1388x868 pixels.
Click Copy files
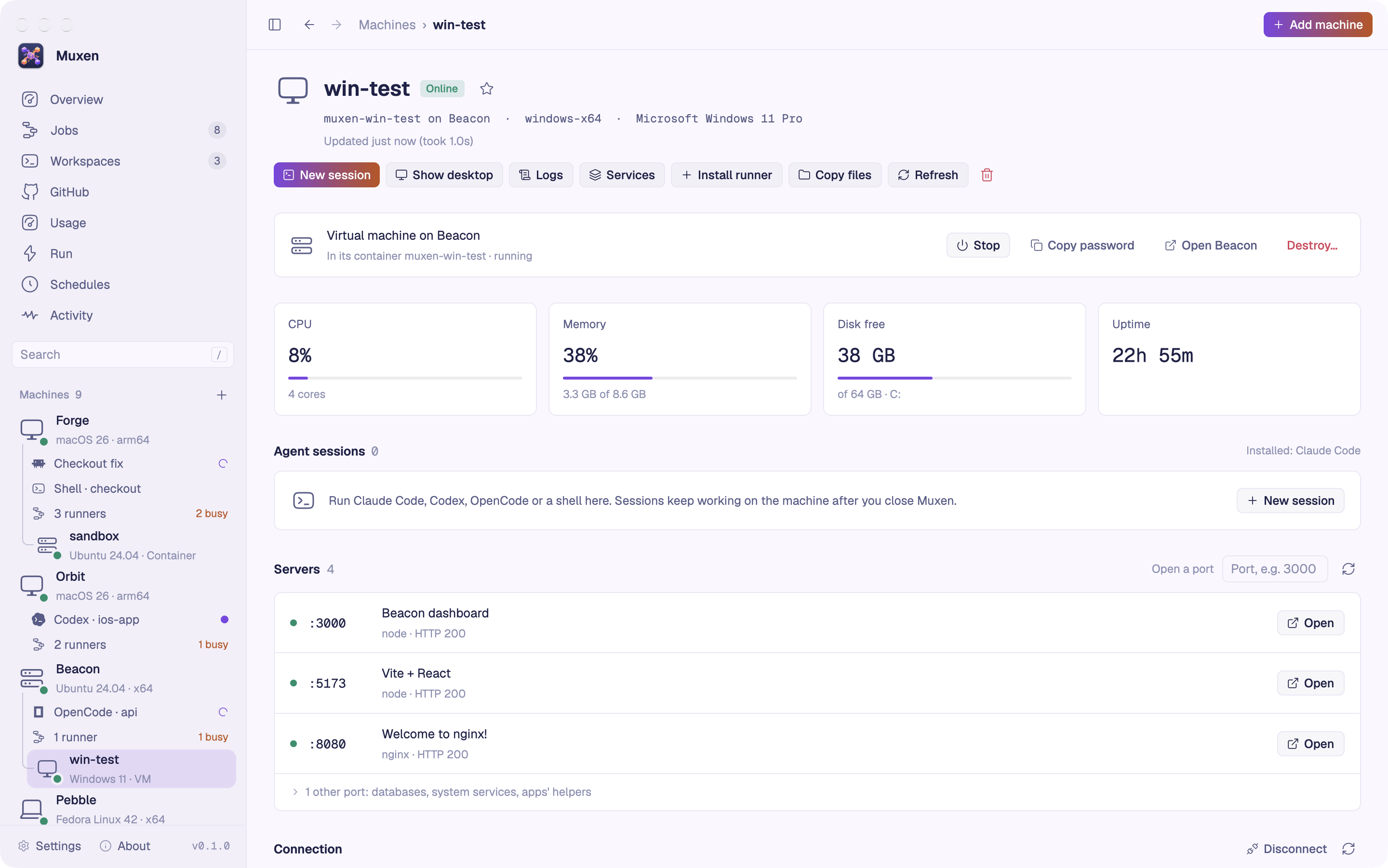coord(834,174)
